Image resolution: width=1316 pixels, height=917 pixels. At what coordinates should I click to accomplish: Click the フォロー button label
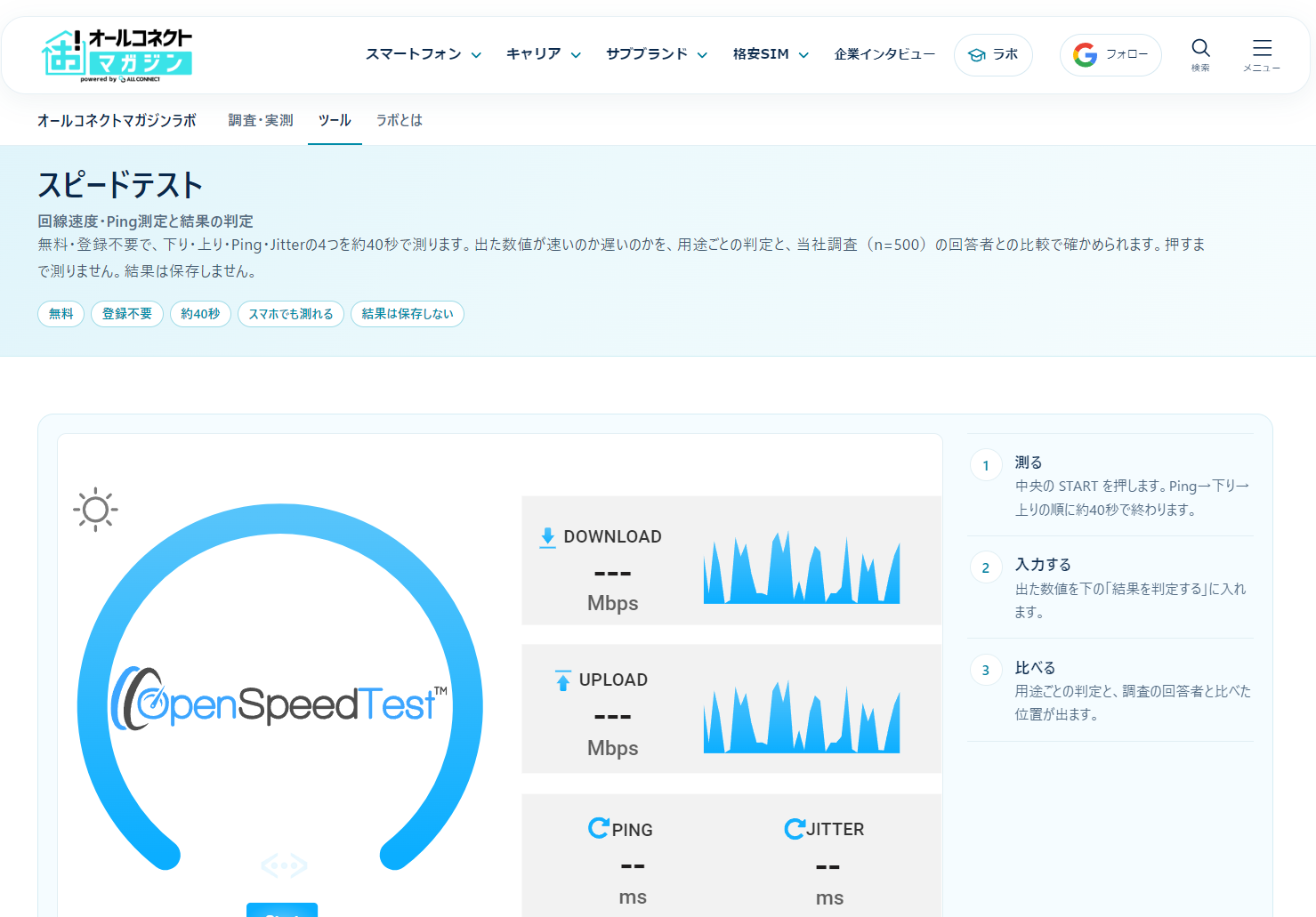[x=1127, y=55]
